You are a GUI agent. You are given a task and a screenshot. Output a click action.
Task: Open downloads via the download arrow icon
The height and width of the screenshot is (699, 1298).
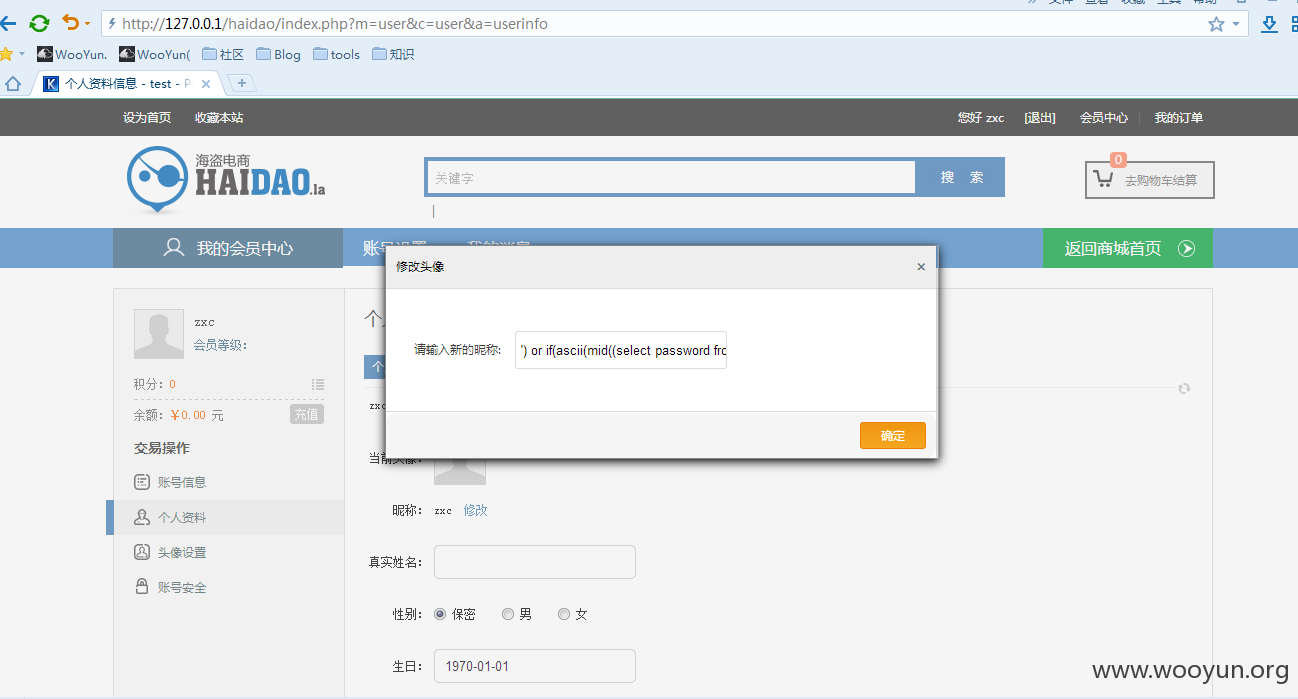click(x=1269, y=24)
